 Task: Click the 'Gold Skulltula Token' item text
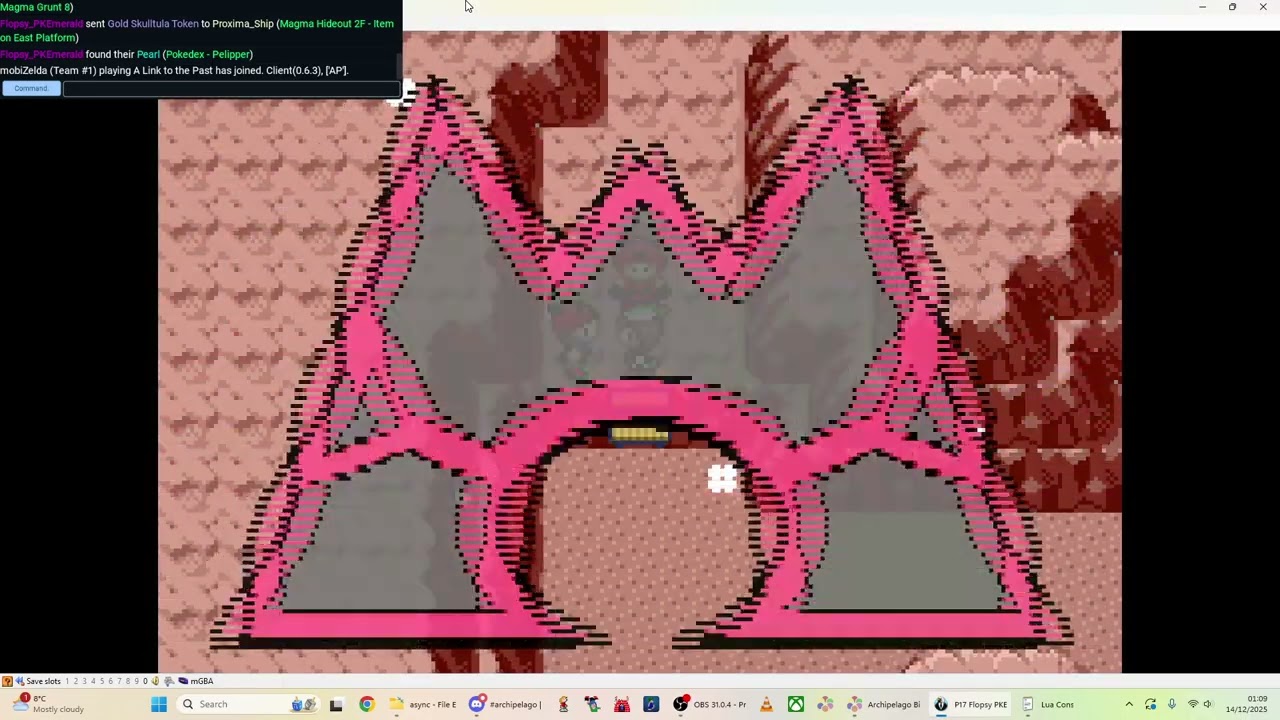pos(153,24)
